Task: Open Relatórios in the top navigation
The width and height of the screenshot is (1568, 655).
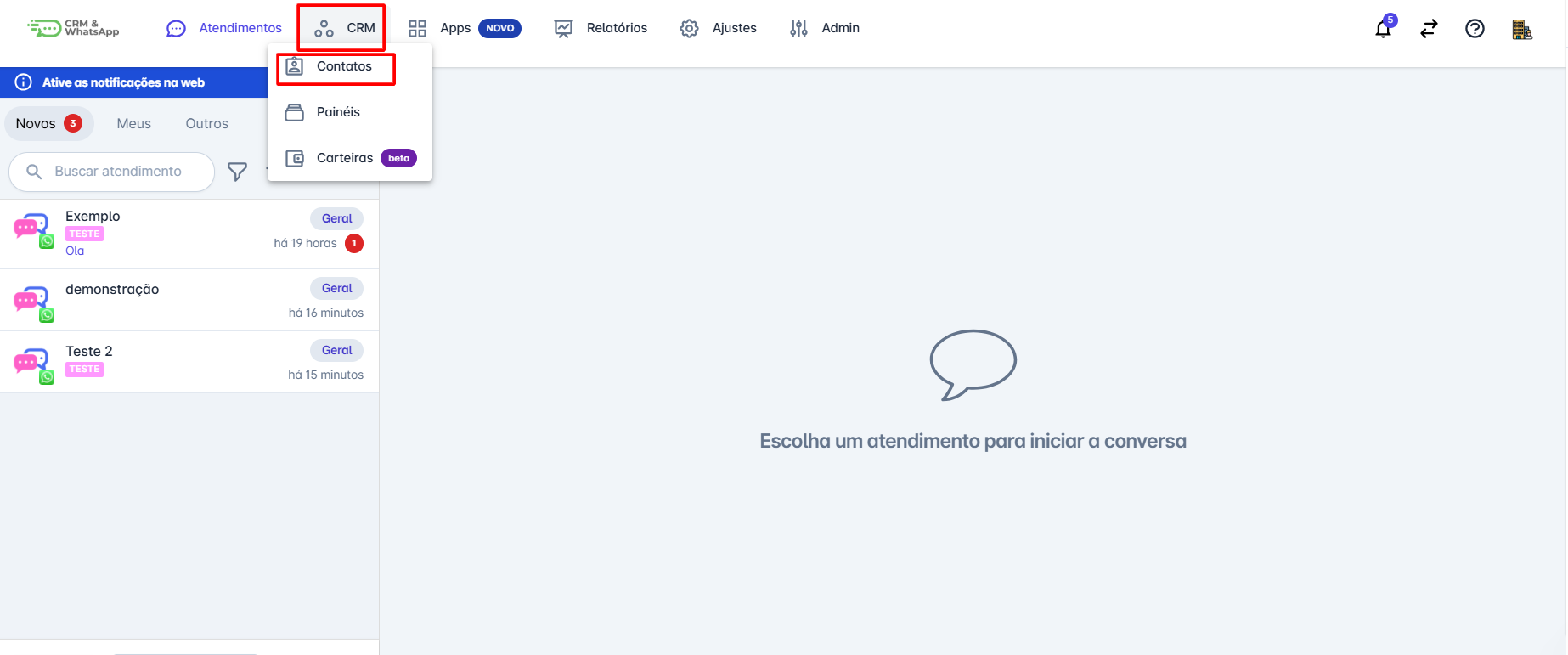Action: (x=601, y=28)
